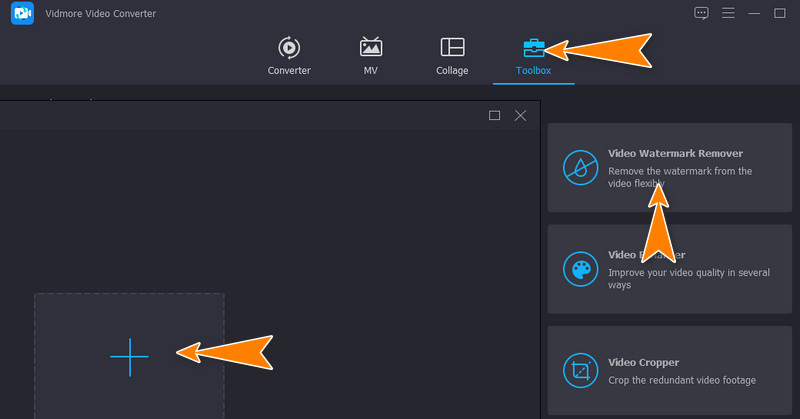Click the Video Enhancer palette icon
Screen dimensions: 800x419
(580, 269)
